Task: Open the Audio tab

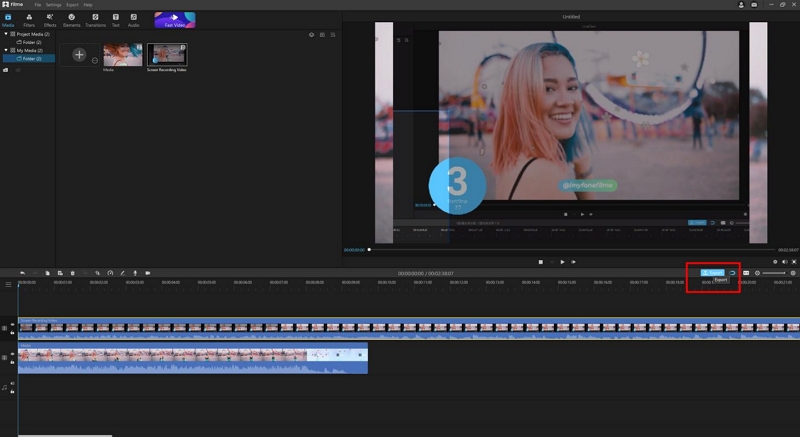Action: 134,20
